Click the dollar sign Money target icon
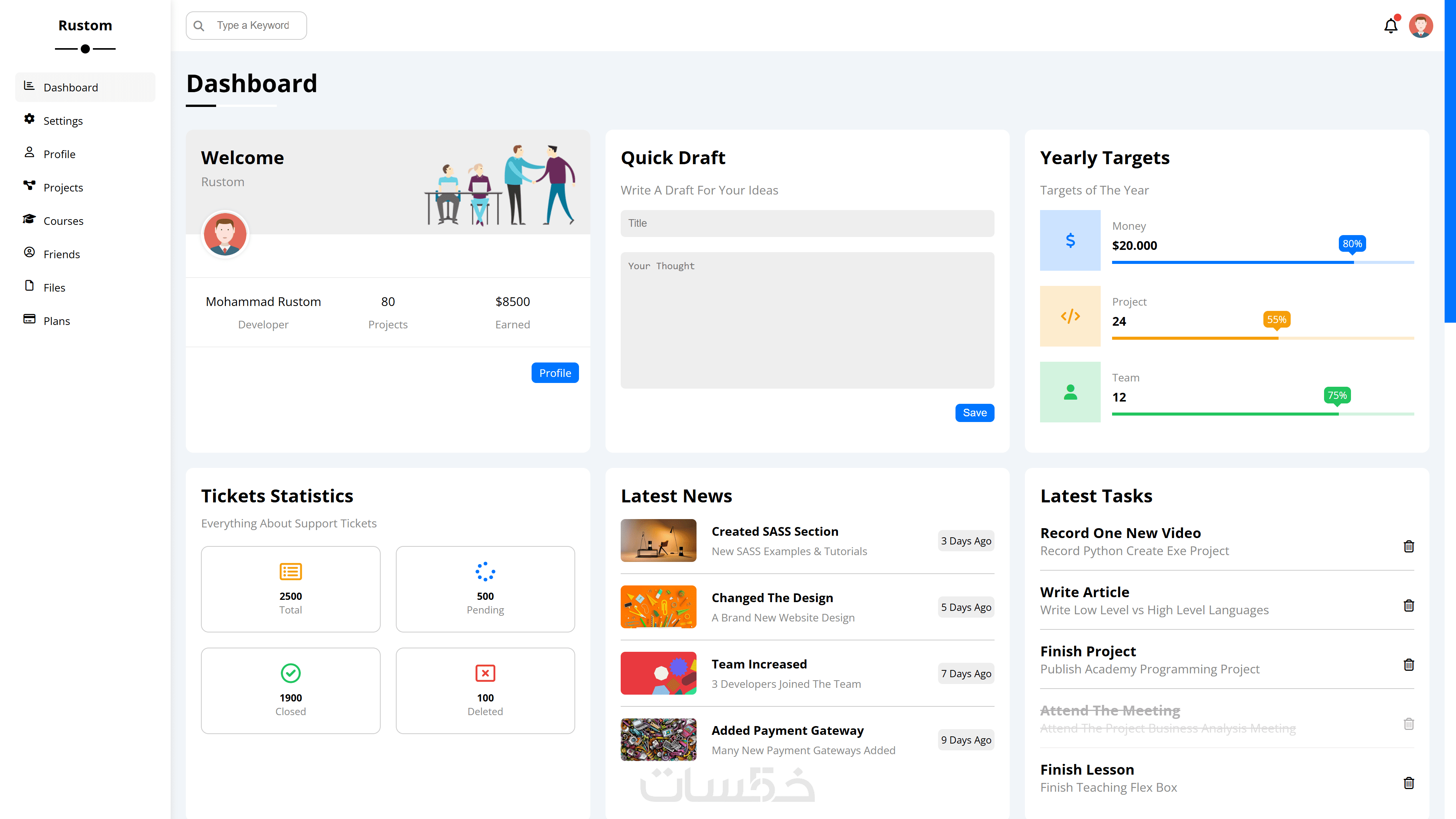 point(1070,241)
